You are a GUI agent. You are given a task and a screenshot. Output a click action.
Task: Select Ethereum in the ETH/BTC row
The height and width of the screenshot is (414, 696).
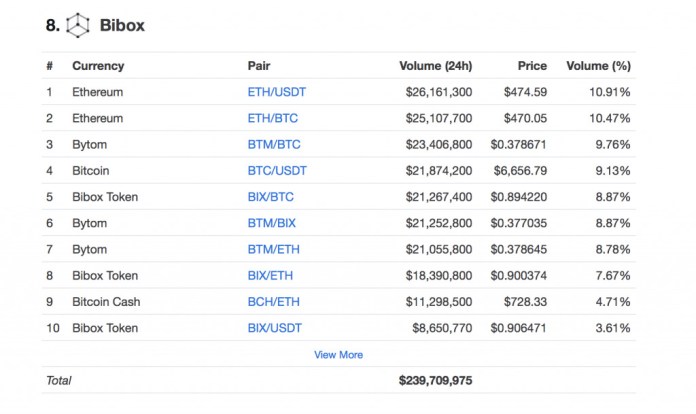(98, 118)
